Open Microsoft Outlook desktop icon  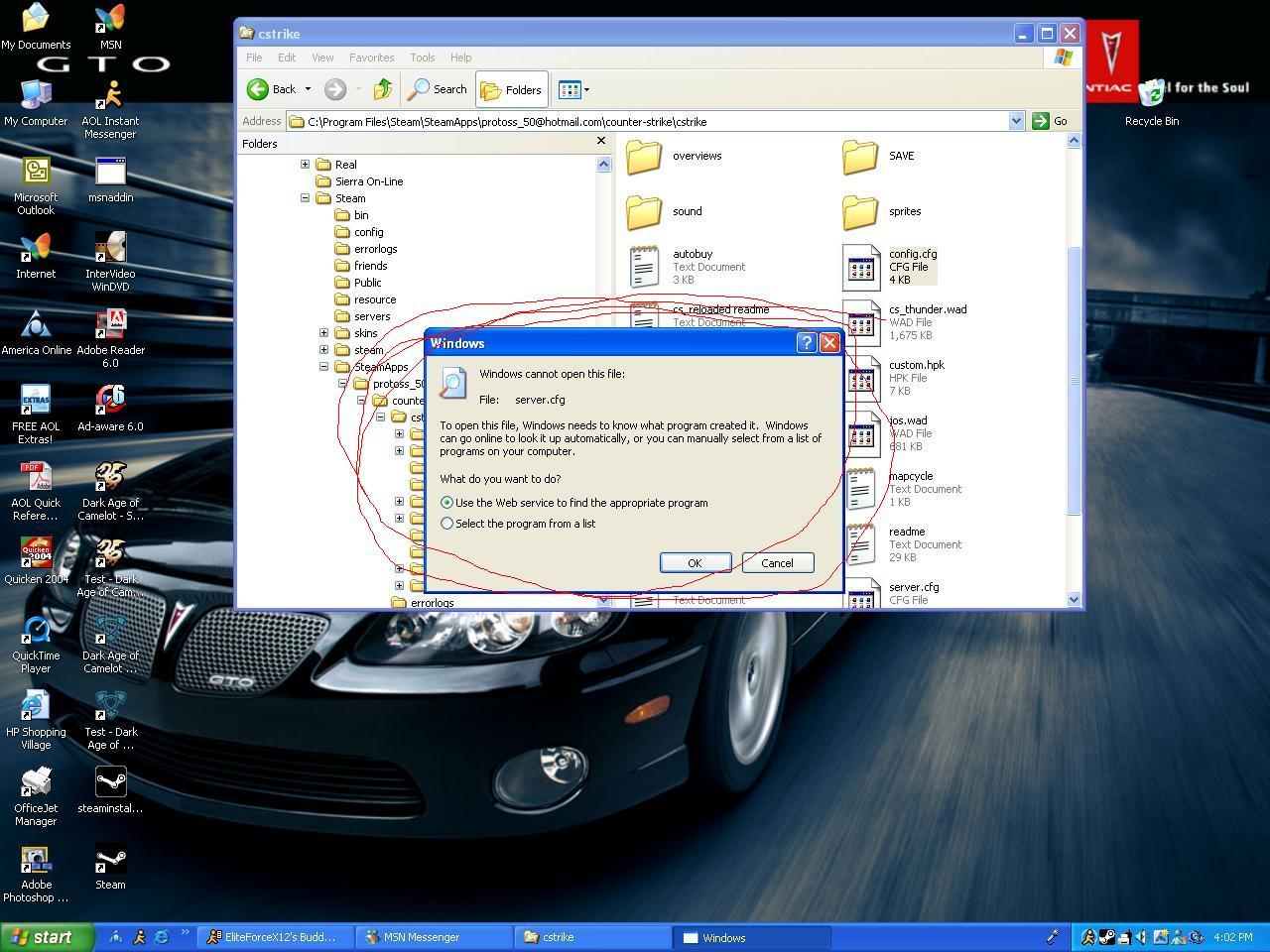(36, 185)
